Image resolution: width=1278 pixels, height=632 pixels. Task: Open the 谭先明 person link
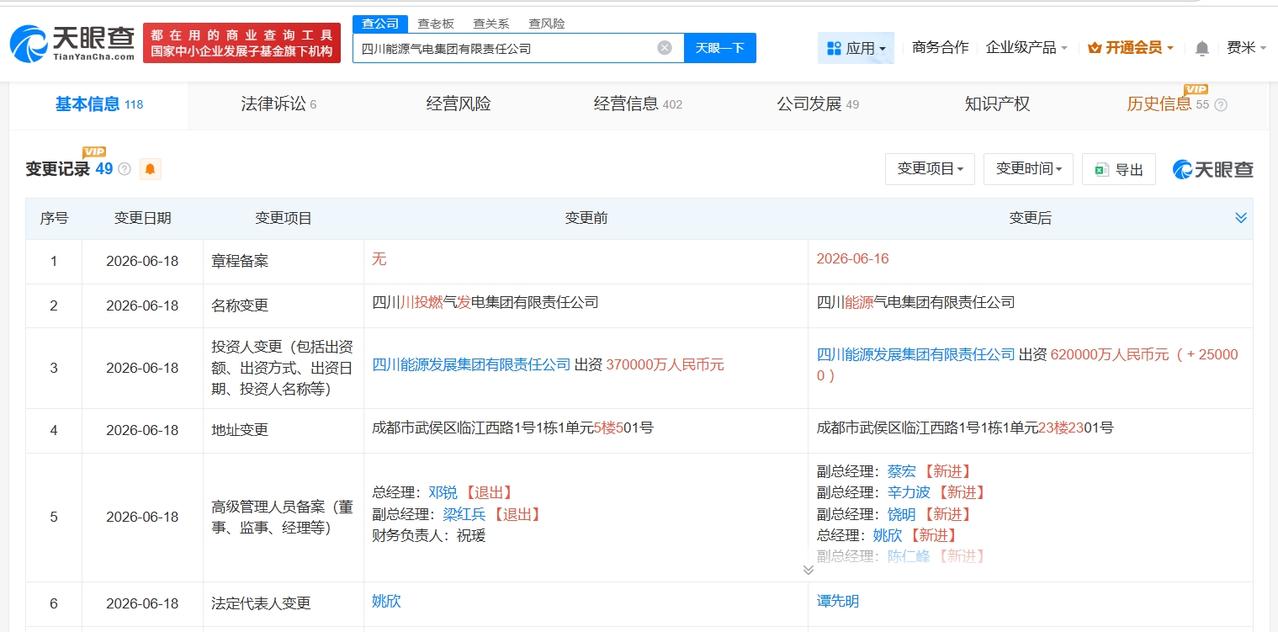pyautogui.click(x=838, y=601)
